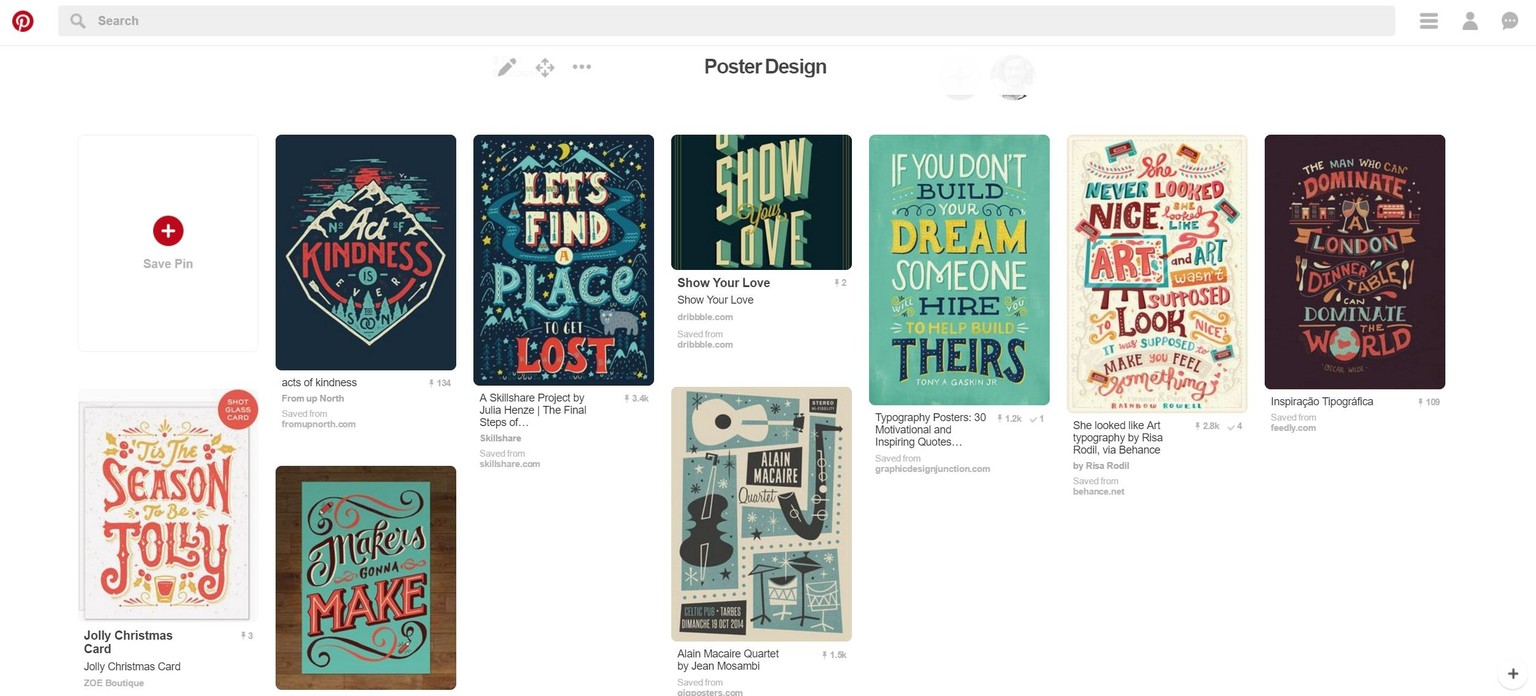Open the board more options dots
The height and width of the screenshot is (696, 1536).
coord(582,67)
